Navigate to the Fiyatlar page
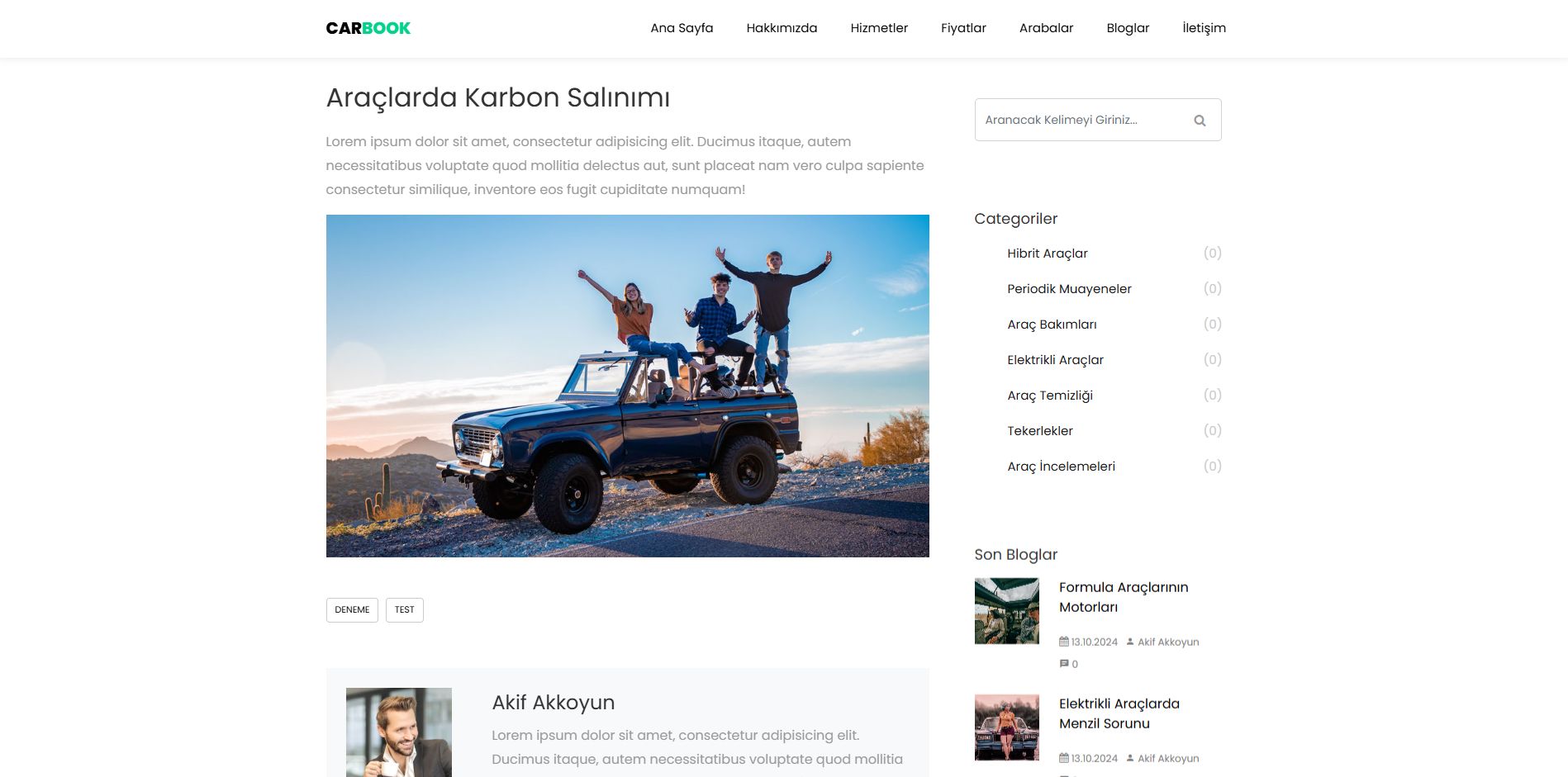This screenshot has width=1568, height=777. coord(962,28)
